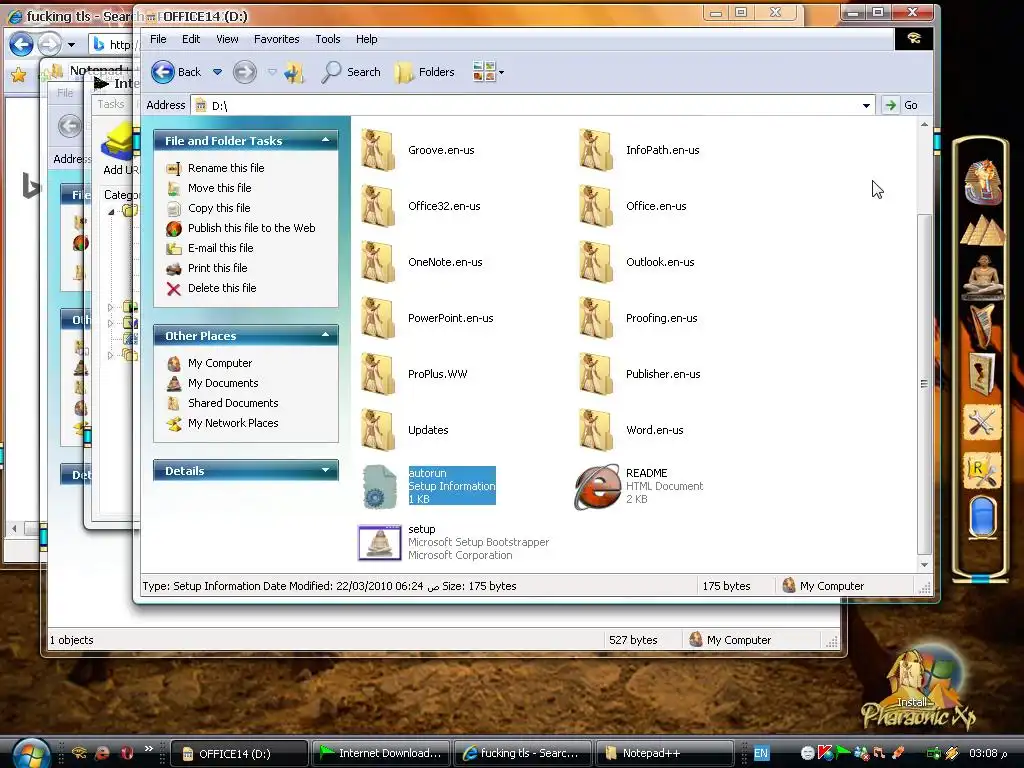Switch to Notepad++ taskbar button

point(664,753)
